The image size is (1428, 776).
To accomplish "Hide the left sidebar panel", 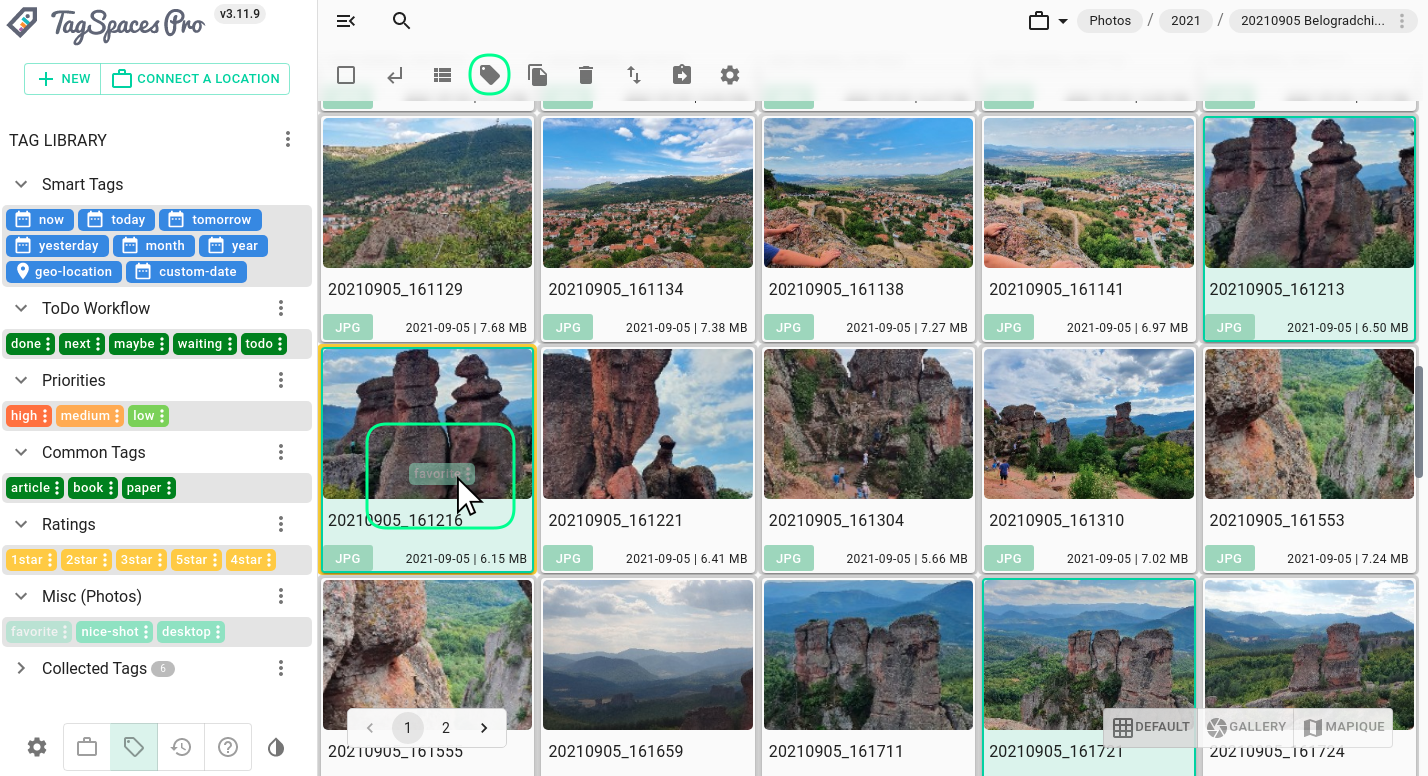I will click(x=346, y=21).
